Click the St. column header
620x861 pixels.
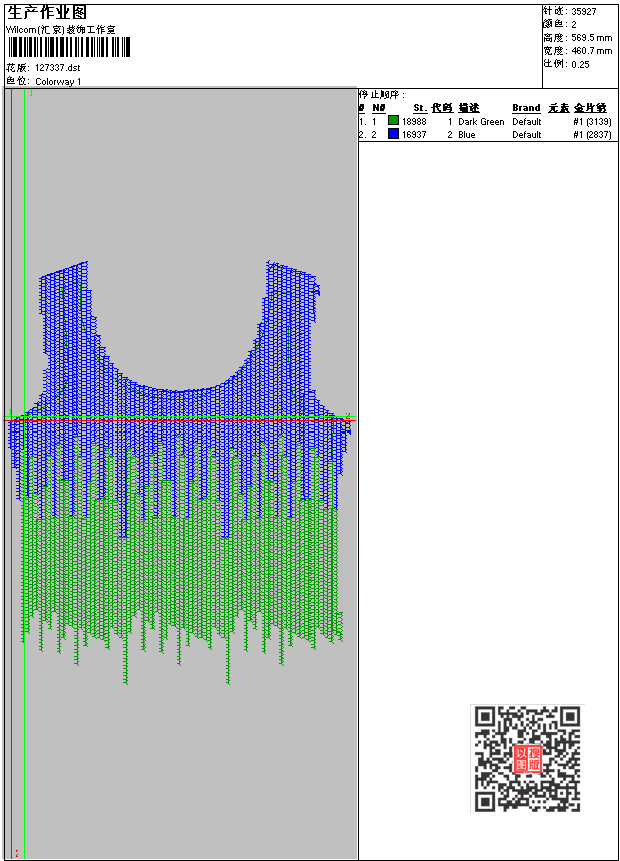point(420,108)
